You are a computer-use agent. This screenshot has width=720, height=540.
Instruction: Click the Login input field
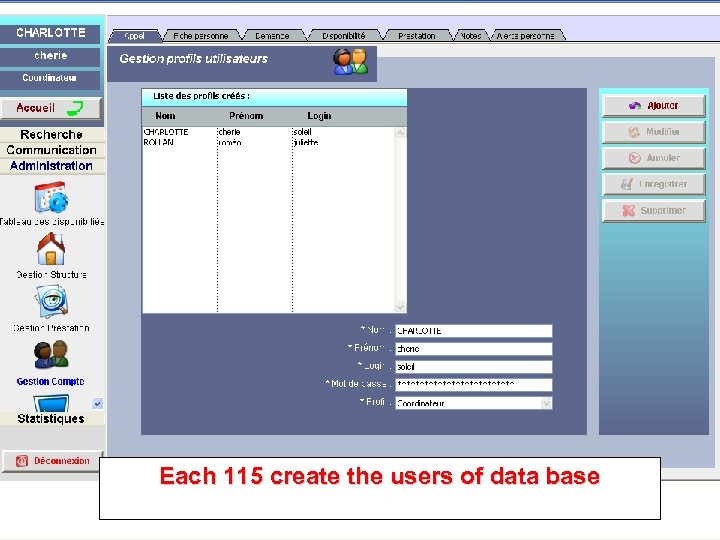pos(473,367)
